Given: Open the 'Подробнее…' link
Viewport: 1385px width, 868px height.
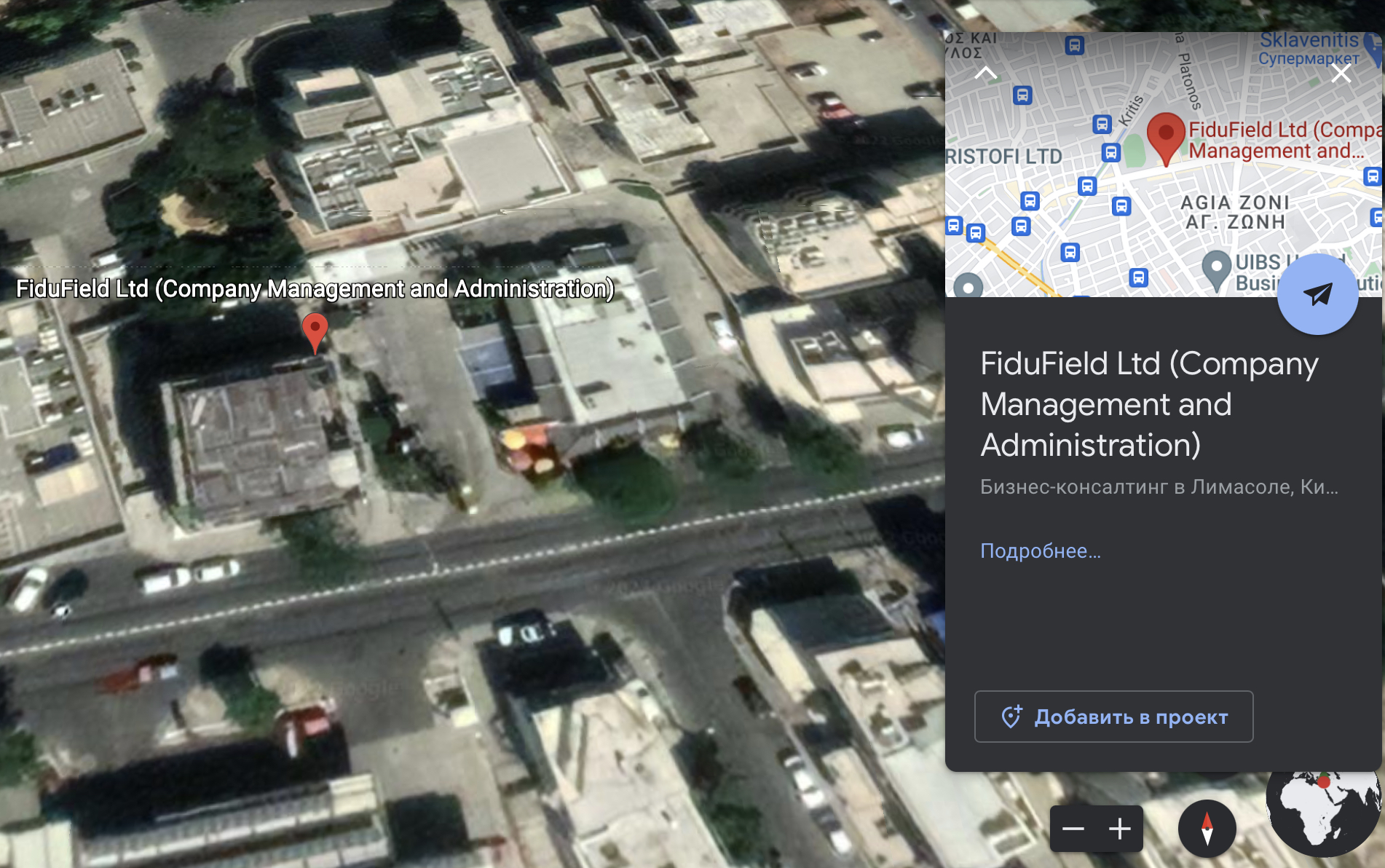Looking at the screenshot, I should [1040, 551].
